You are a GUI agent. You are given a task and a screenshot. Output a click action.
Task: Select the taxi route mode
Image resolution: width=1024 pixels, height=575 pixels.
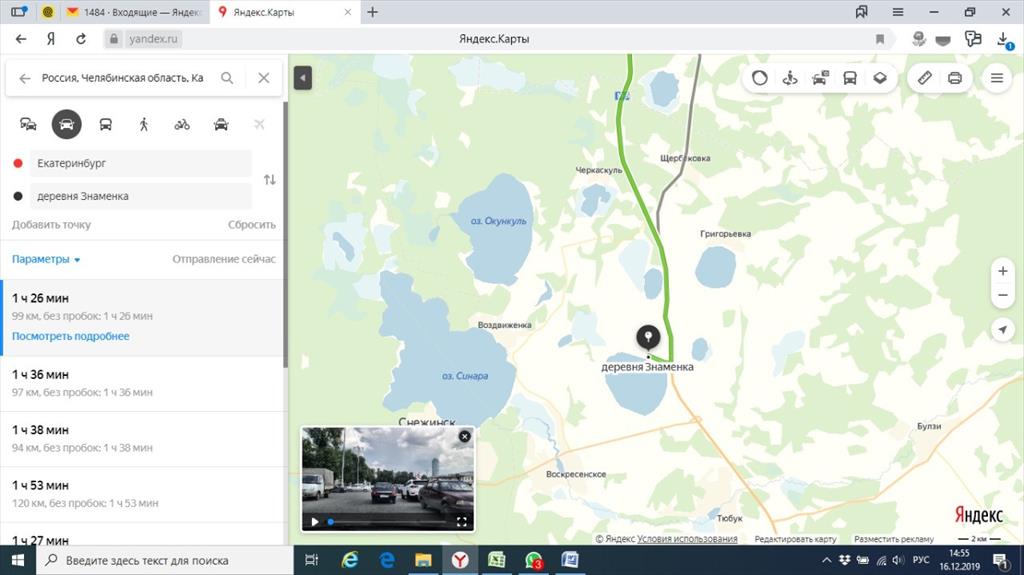click(x=221, y=124)
